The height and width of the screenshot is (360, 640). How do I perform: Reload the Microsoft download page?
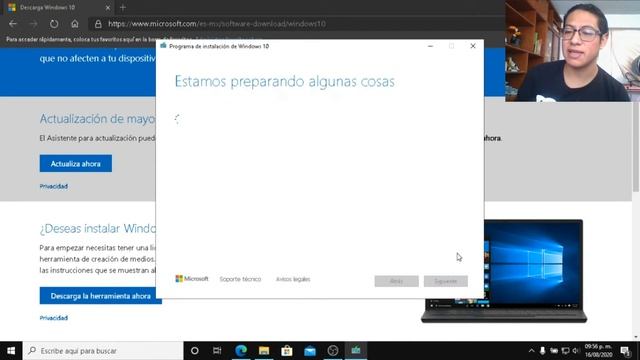coord(54,24)
